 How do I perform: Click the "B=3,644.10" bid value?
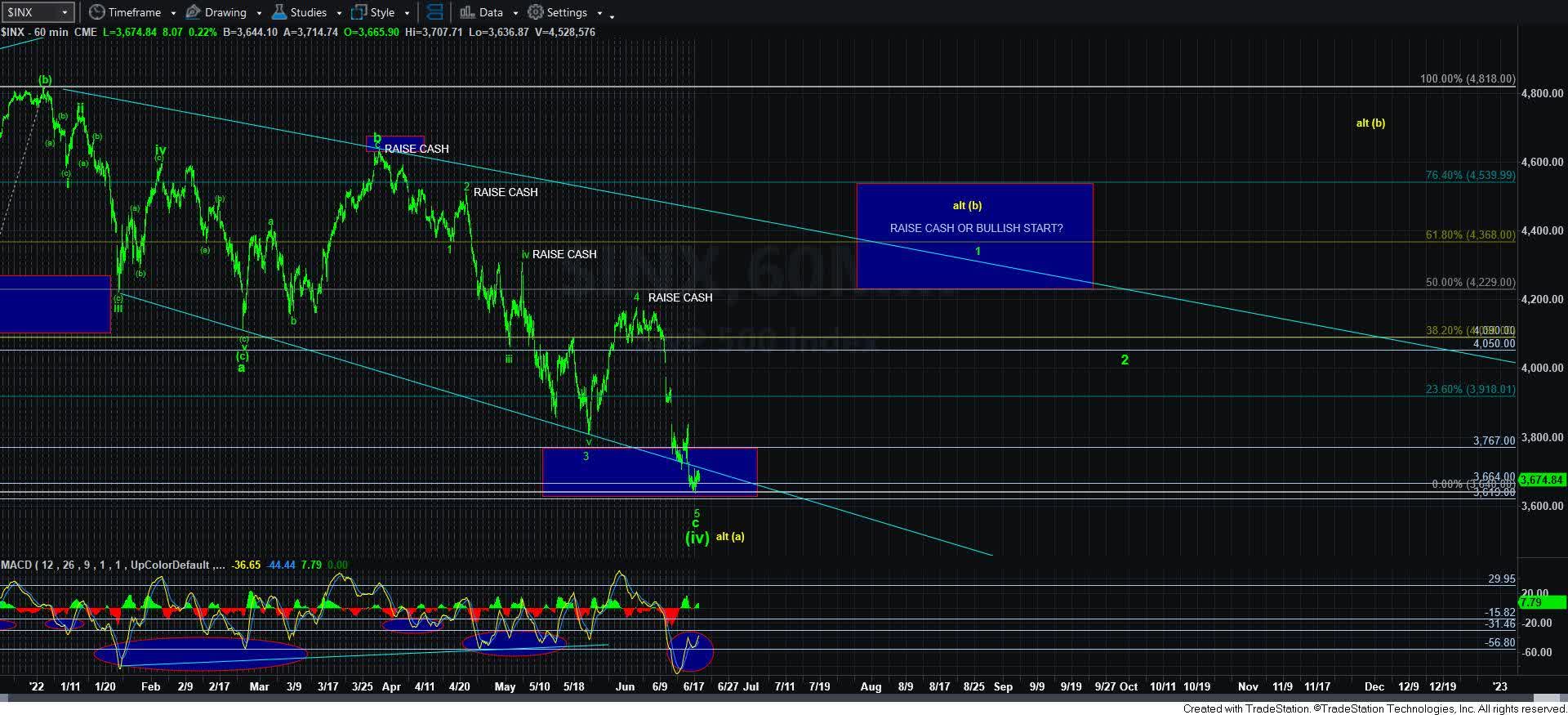tap(250, 32)
